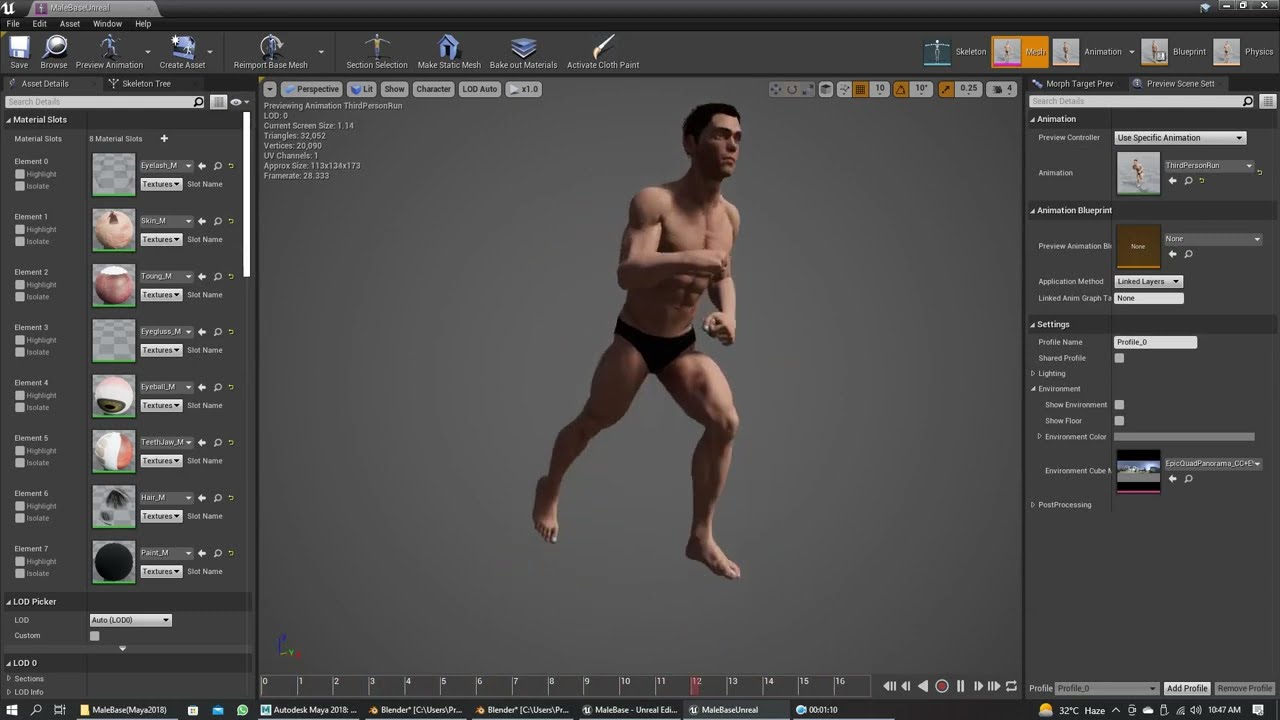The image size is (1280, 720).
Task: Toggle Shared Profile checkbox
Action: 1119,358
